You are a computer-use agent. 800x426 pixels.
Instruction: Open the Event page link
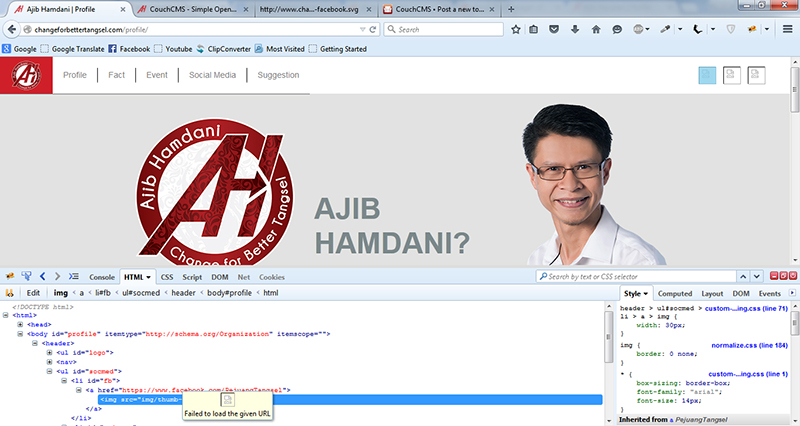pos(157,75)
